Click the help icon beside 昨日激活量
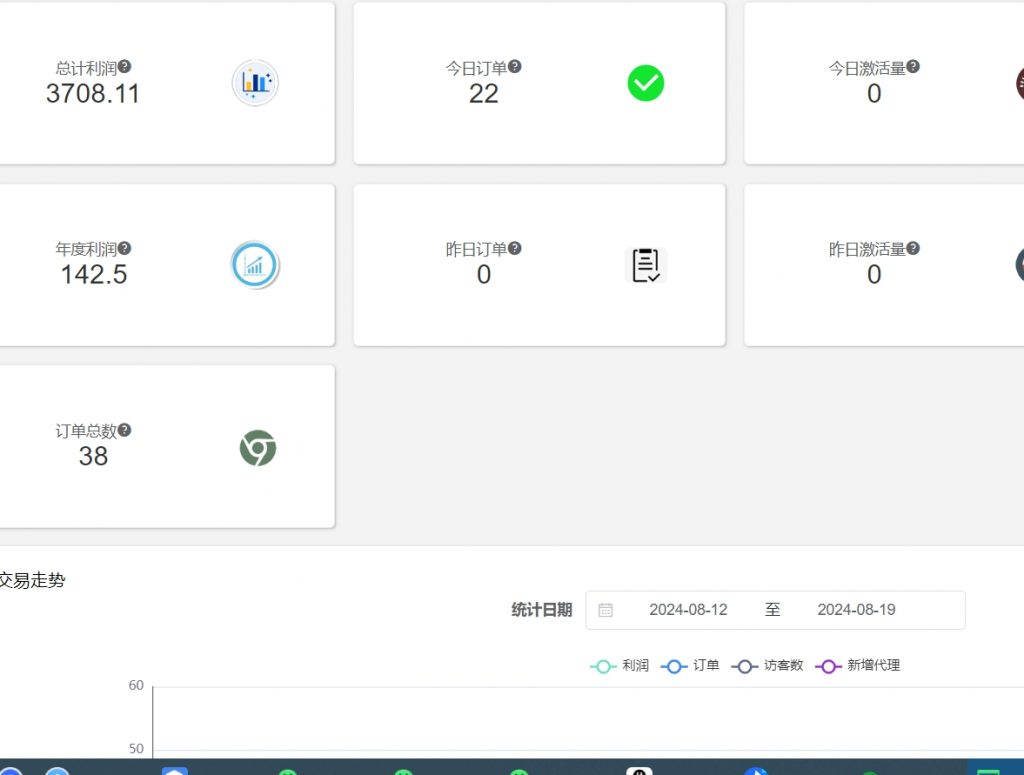This screenshot has height=775, width=1024. click(913, 248)
